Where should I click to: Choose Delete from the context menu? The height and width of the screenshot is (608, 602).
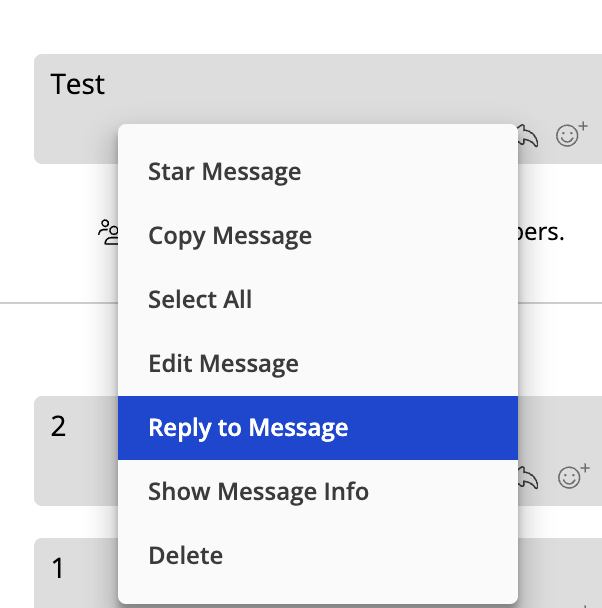[x=318, y=556]
